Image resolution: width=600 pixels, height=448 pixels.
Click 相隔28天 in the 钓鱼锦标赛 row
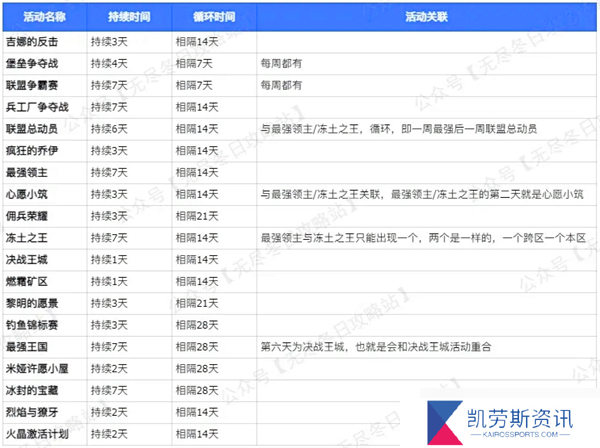197,325
